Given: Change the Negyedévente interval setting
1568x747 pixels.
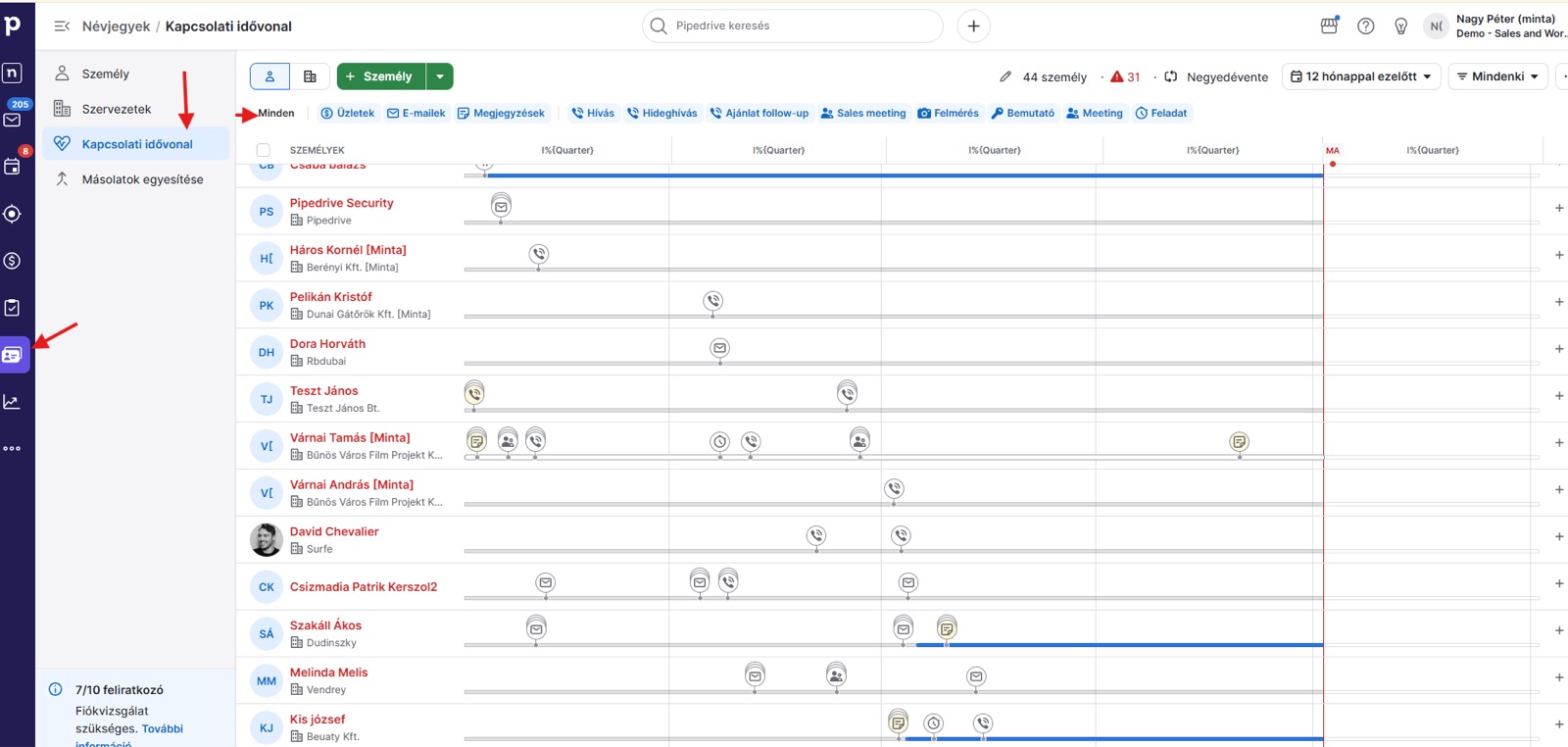Looking at the screenshot, I should click(x=1215, y=76).
